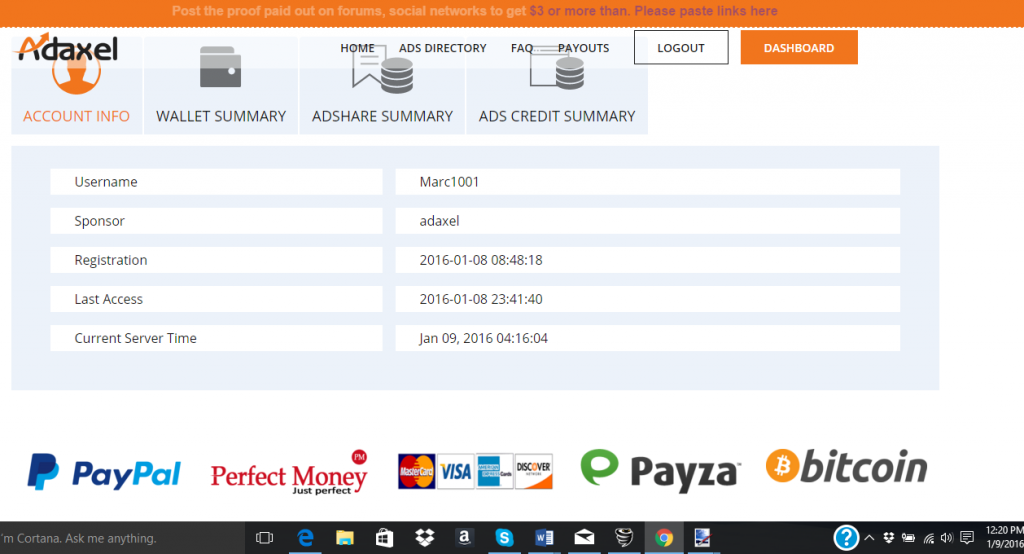This screenshot has width=1024, height=554.
Task: Go to the Home menu link
Action: pyautogui.click(x=357, y=48)
